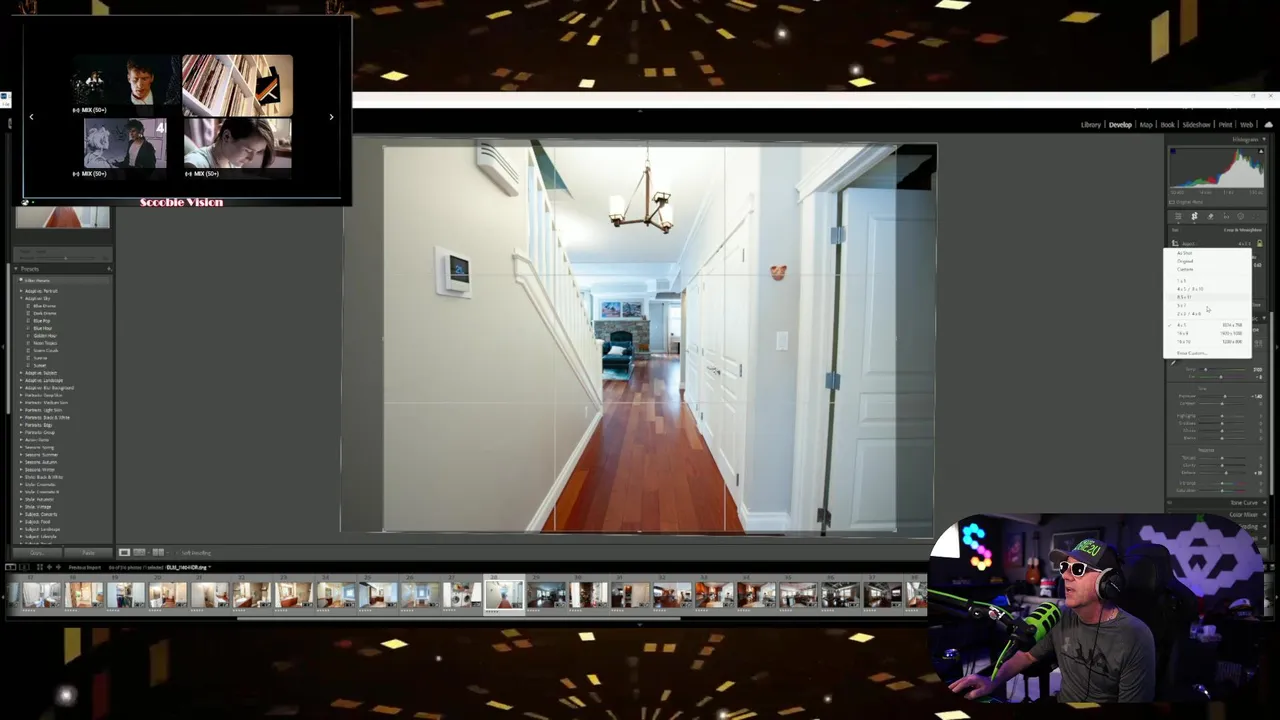Screen dimensions: 1280x720
Task: Select filmstrip thumbnail number 24
Action: tap(336, 595)
